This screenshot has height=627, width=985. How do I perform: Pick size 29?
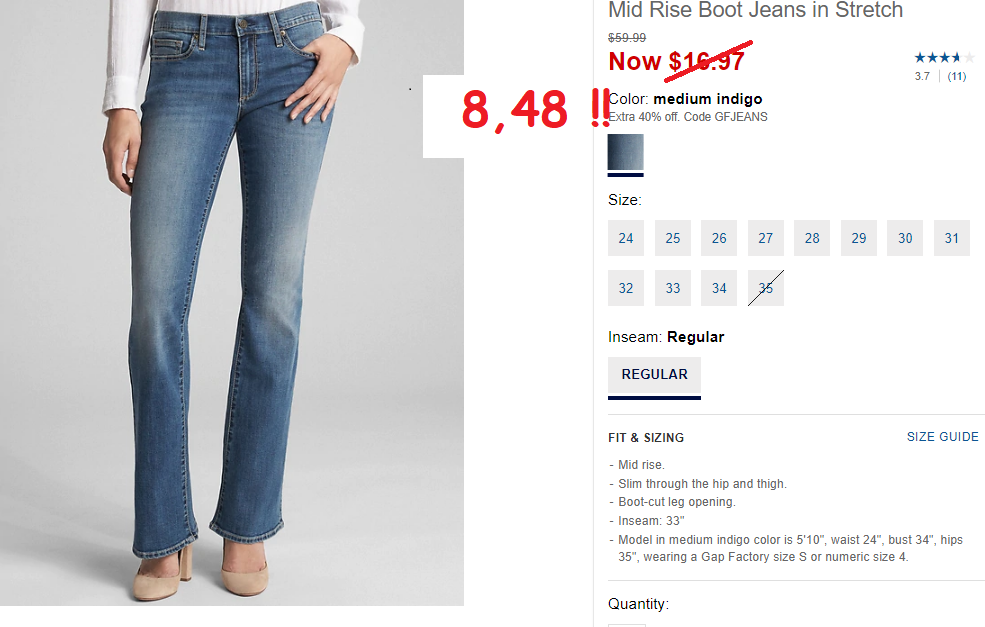[859, 238]
